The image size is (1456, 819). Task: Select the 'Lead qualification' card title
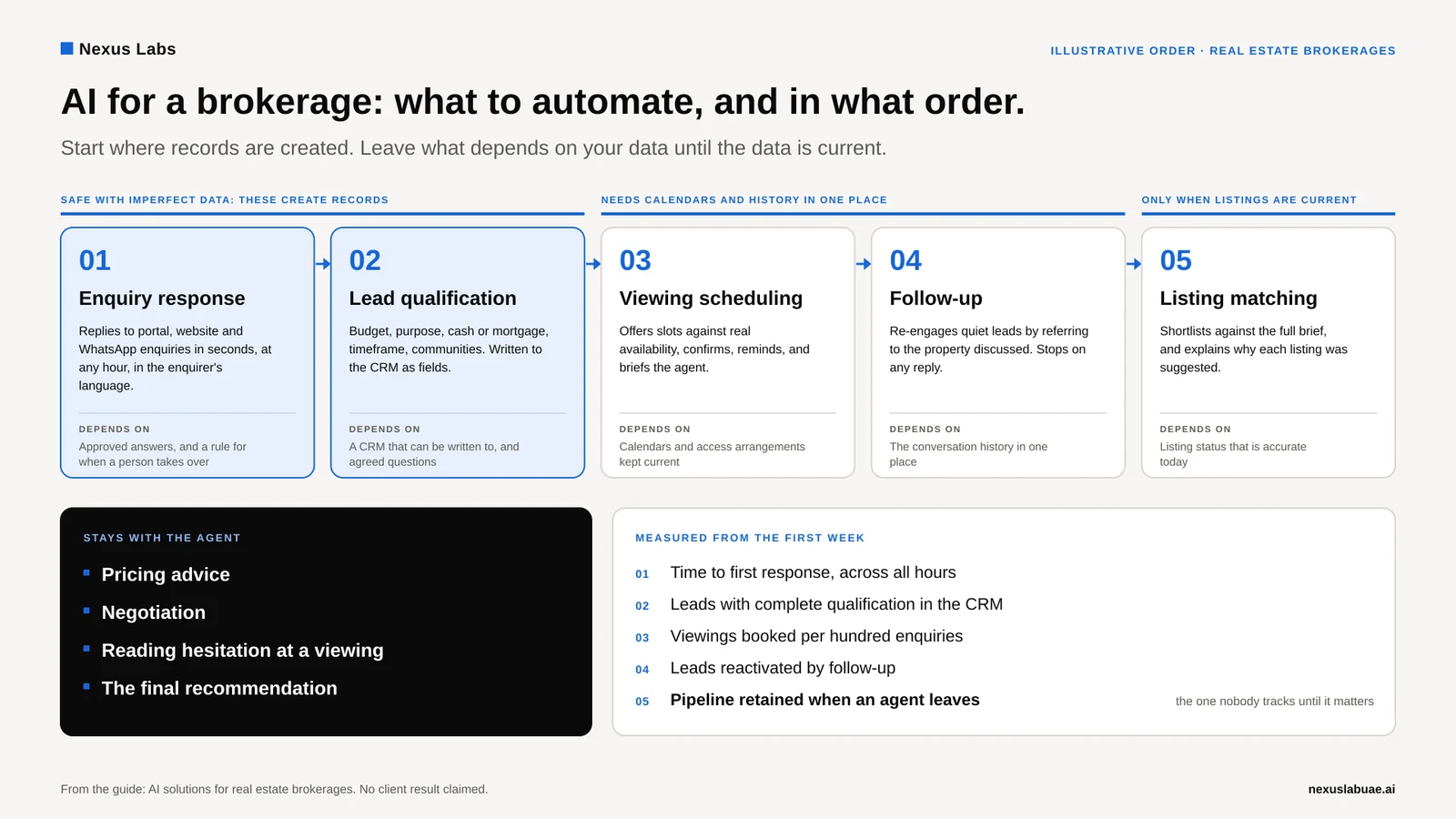coord(432,298)
